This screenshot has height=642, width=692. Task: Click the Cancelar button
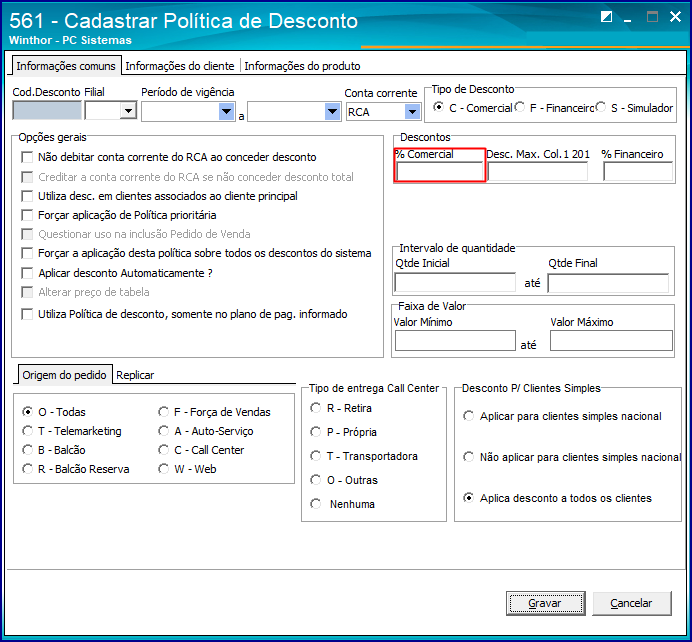click(632, 603)
